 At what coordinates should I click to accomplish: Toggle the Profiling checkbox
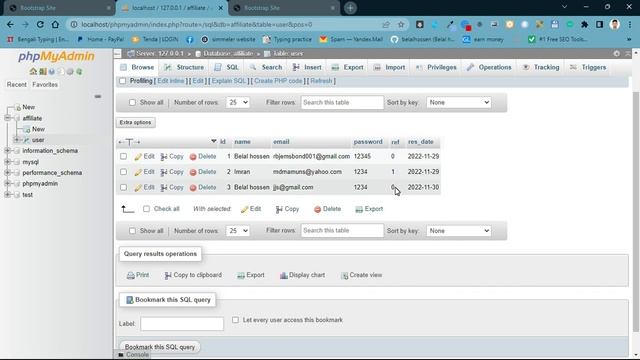point(122,81)
